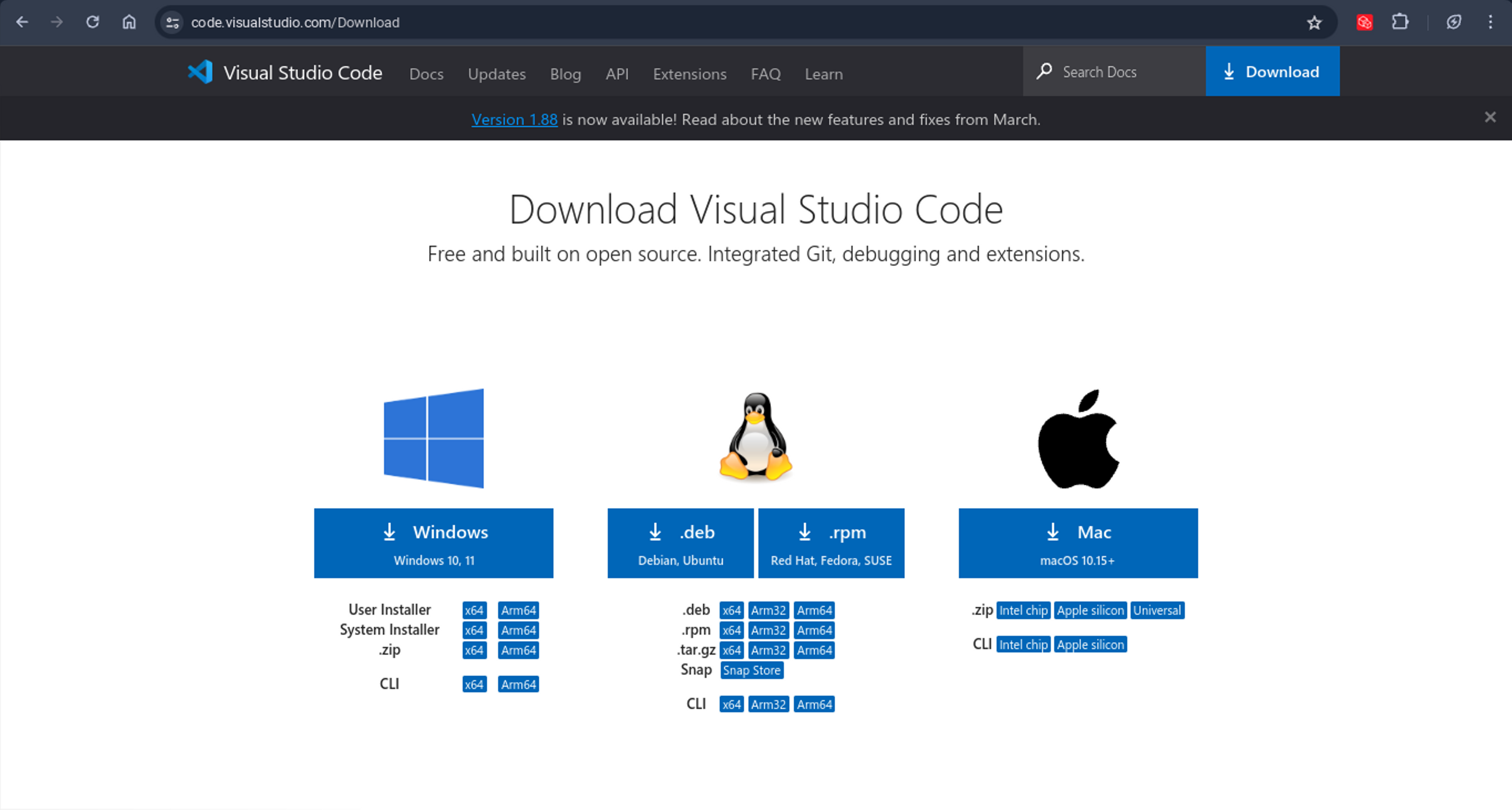The height and width of the screenshot is (810, 1512).
Task: Click the Search Docs input field
Action: pyautogui.click(x=1114, y=72)
